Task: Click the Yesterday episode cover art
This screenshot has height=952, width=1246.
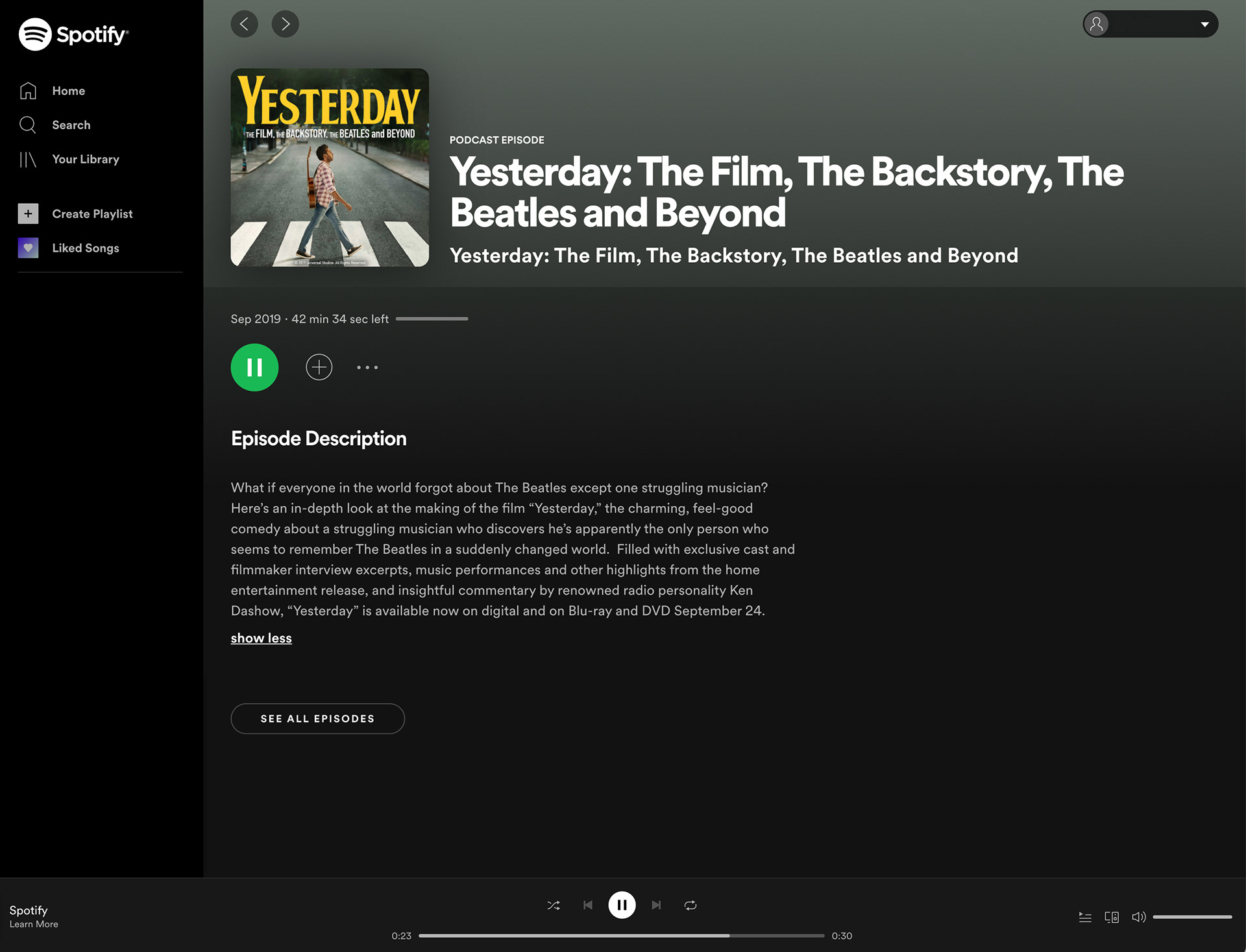Action: 330,167
